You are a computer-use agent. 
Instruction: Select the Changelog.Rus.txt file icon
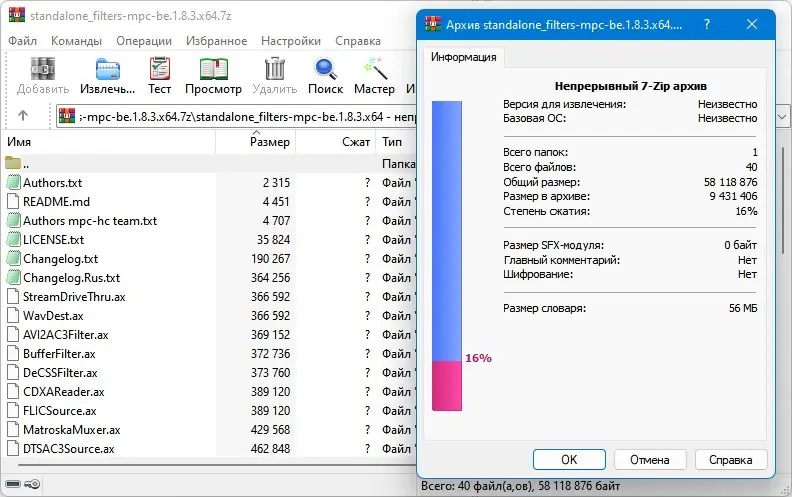coord(13,277)
